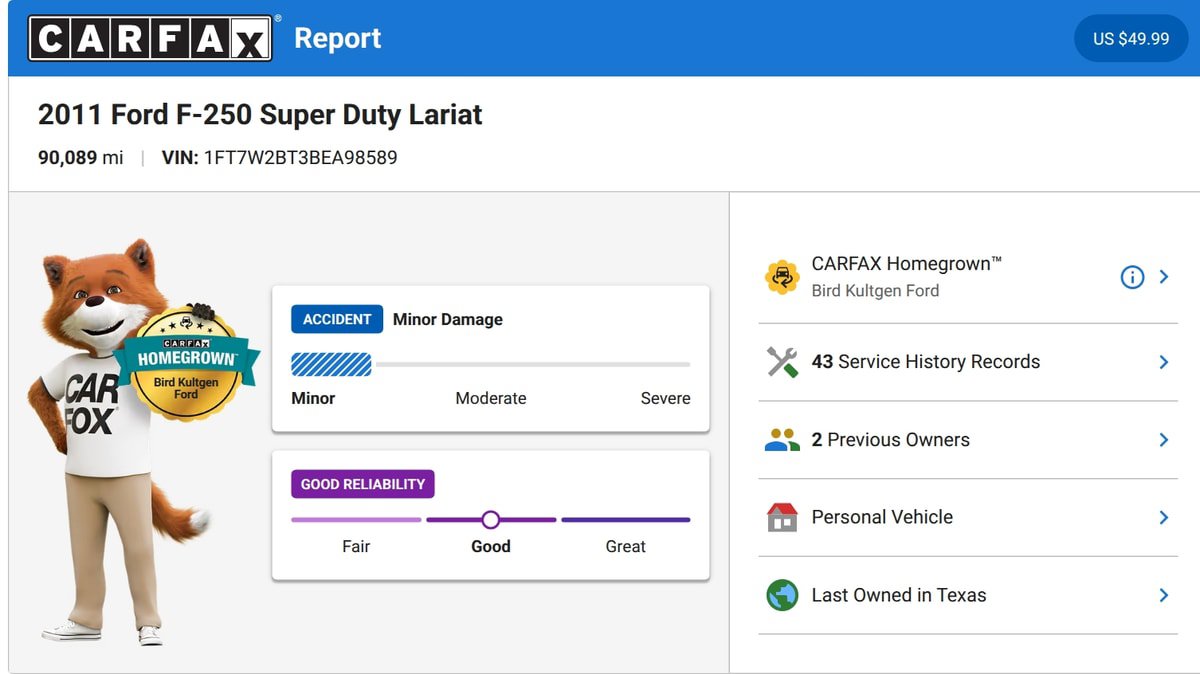Click the reliability slider circle marker
Image resolution: width=1200 pixels, height=674 pixels.
490,520
